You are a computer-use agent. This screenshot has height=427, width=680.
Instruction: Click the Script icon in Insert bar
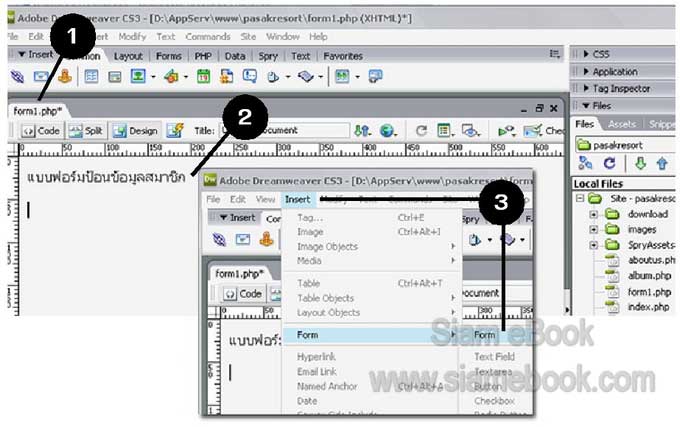tap(306, 77)
